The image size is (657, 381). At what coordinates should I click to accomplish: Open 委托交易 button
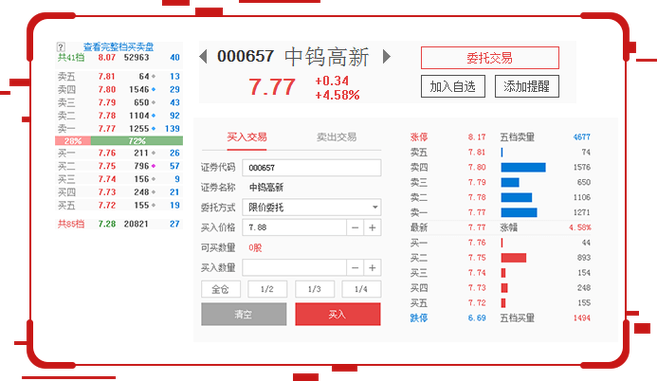tap(490, 58)
